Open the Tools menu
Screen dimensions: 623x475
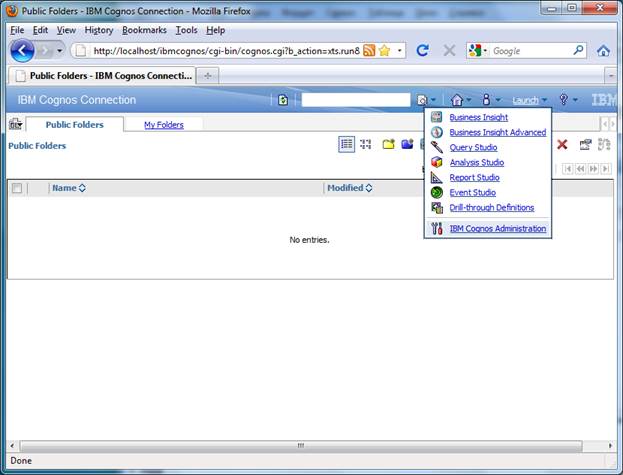tap(186, 30)
